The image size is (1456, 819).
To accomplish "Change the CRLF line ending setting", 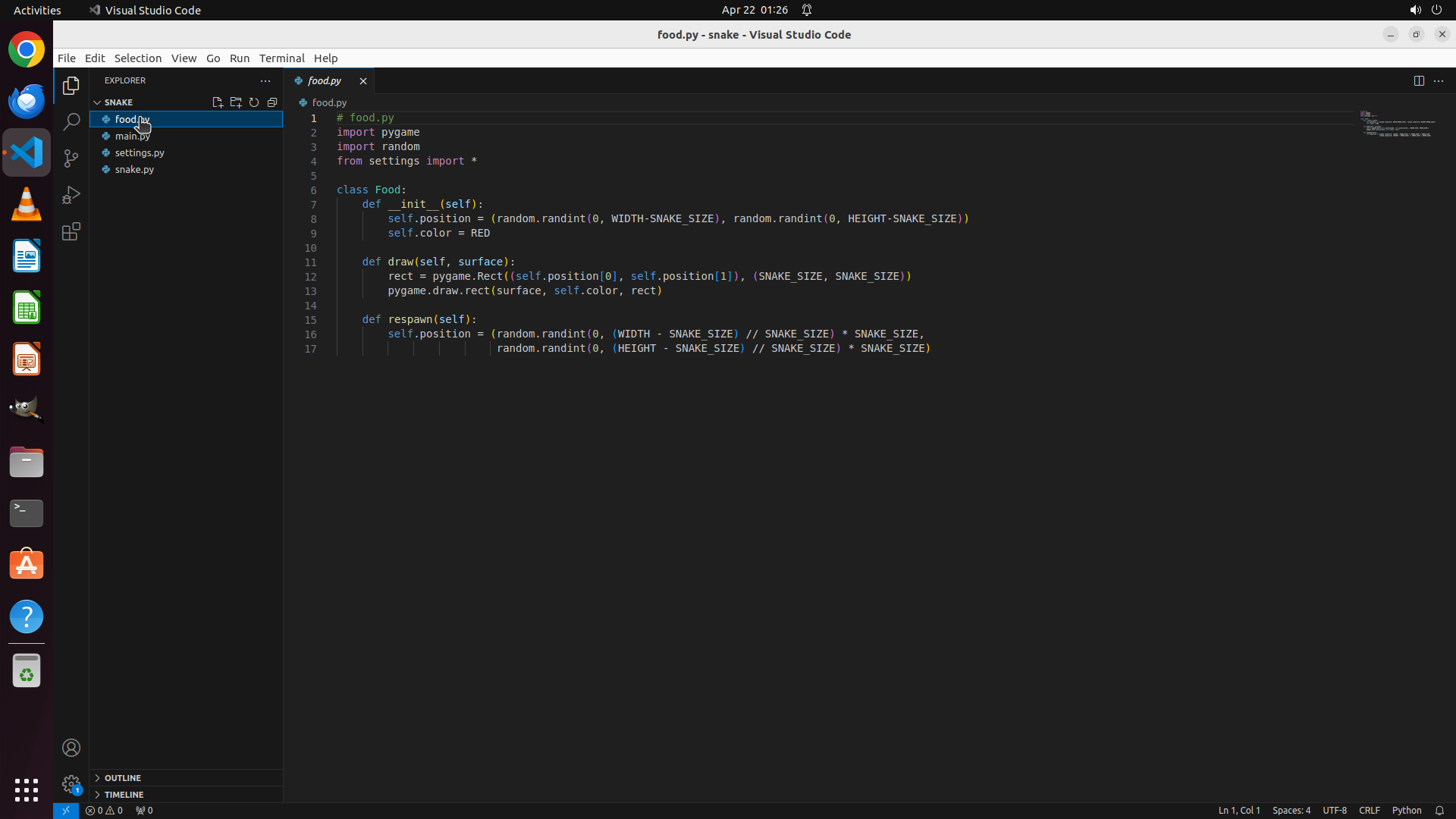I will tap(1369, 810).
